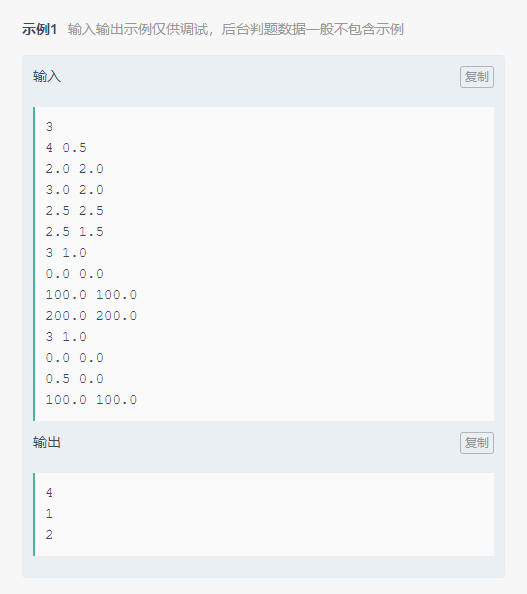Click the input line "0.5 0.0"
Viewport: 527px width, 594px height.
coord(75,378)
